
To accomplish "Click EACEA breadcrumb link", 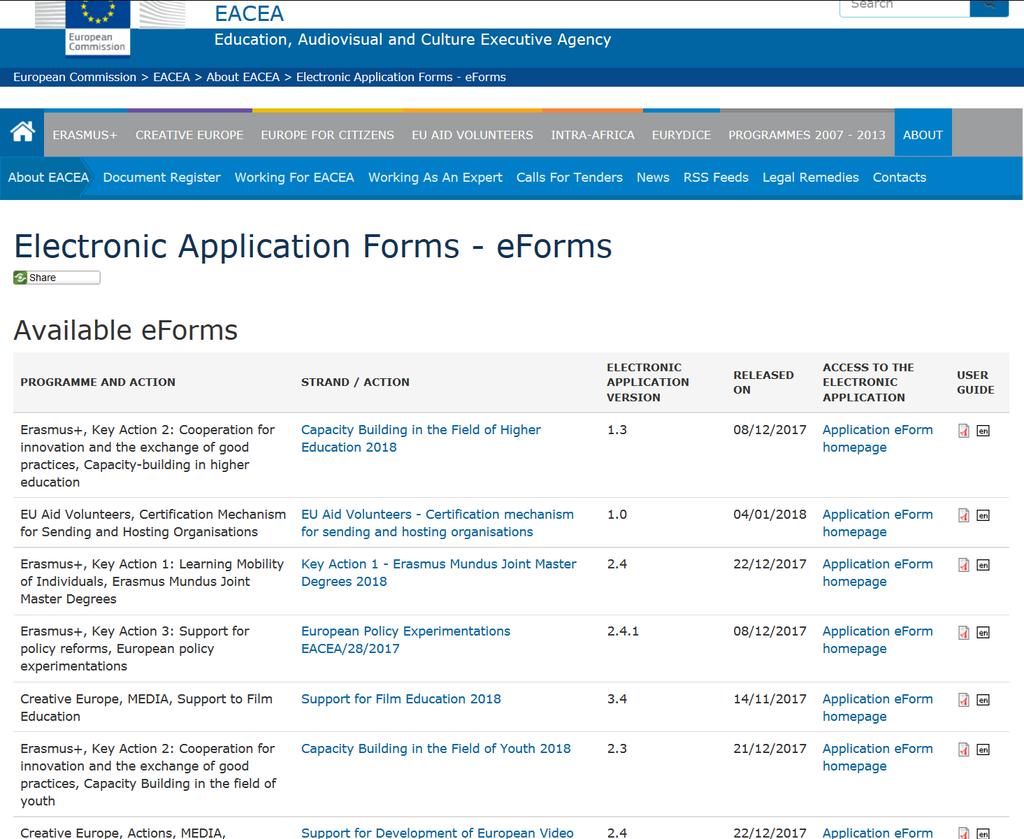I will click(171, 77).
